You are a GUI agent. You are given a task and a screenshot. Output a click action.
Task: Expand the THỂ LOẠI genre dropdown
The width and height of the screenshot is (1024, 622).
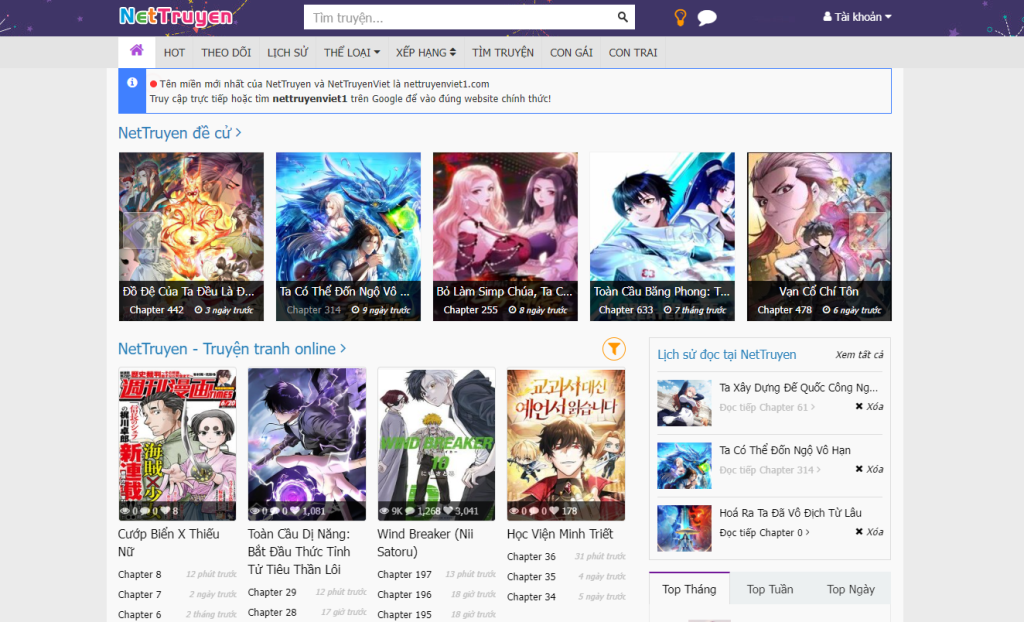(x=351, y=52)
